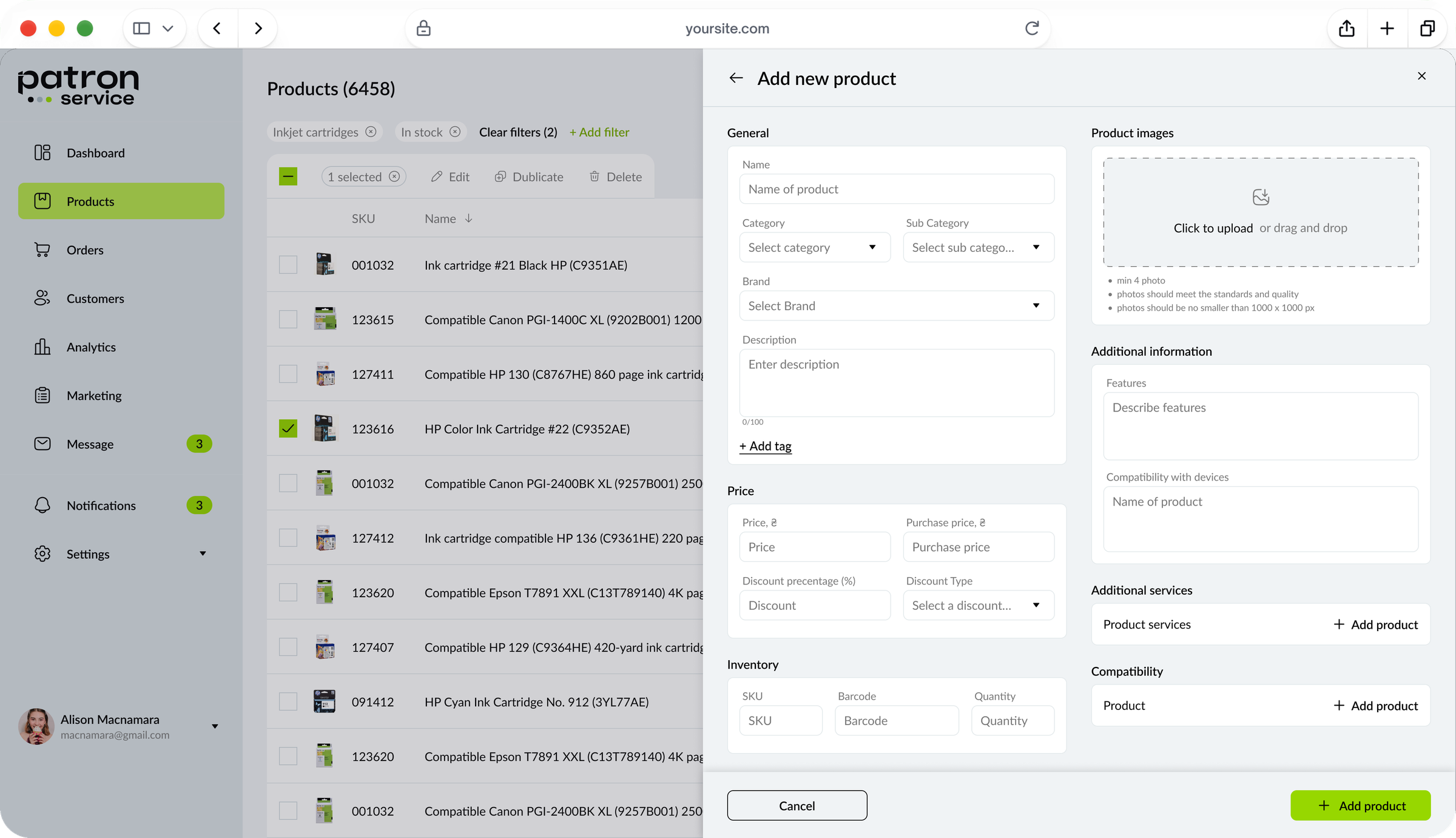Image resolution: width=1456 pixels, height=838 pixels.
Task: Click the Name of product input field
Action: 897,189
